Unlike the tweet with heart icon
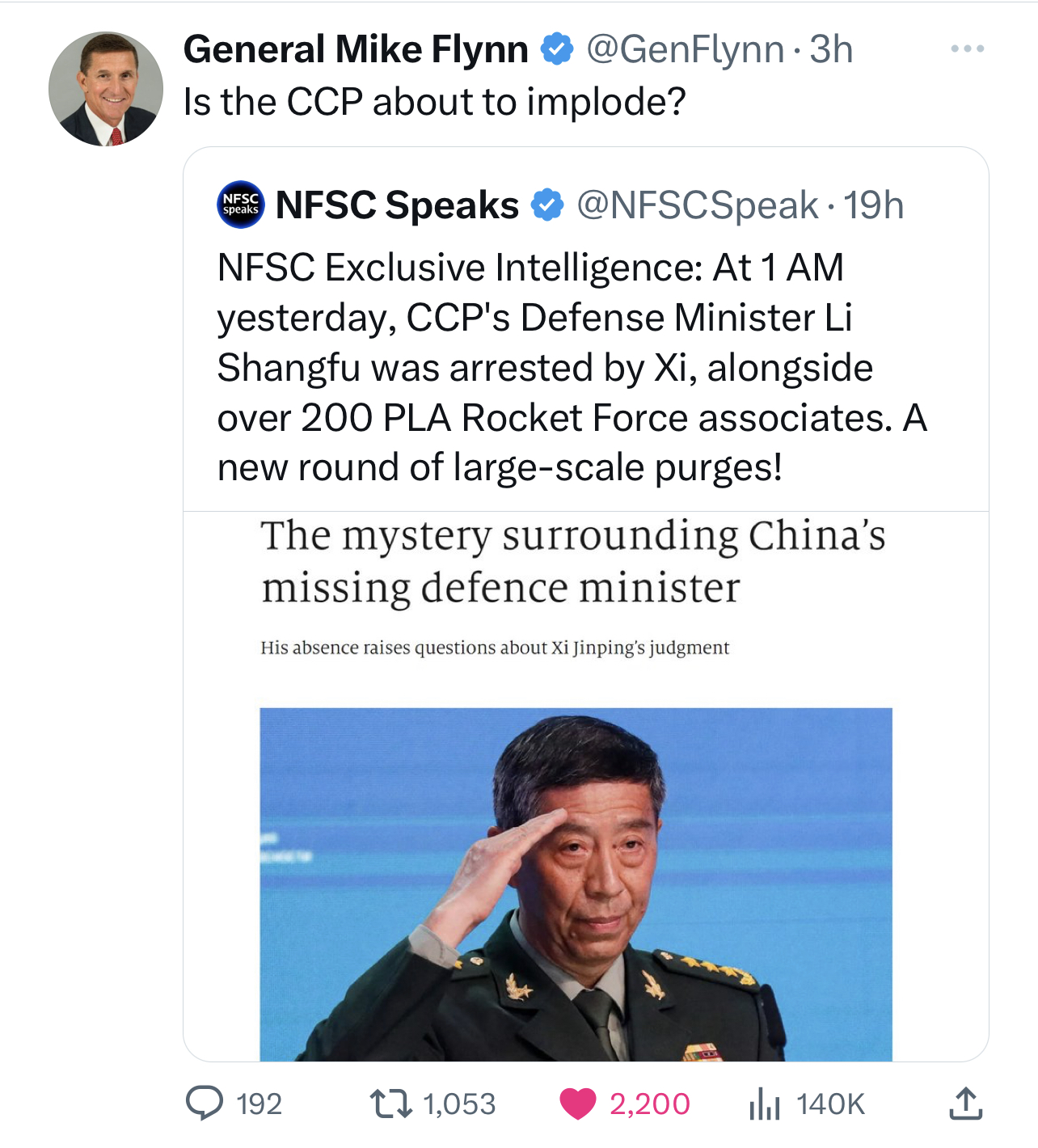 (577, 1104)
